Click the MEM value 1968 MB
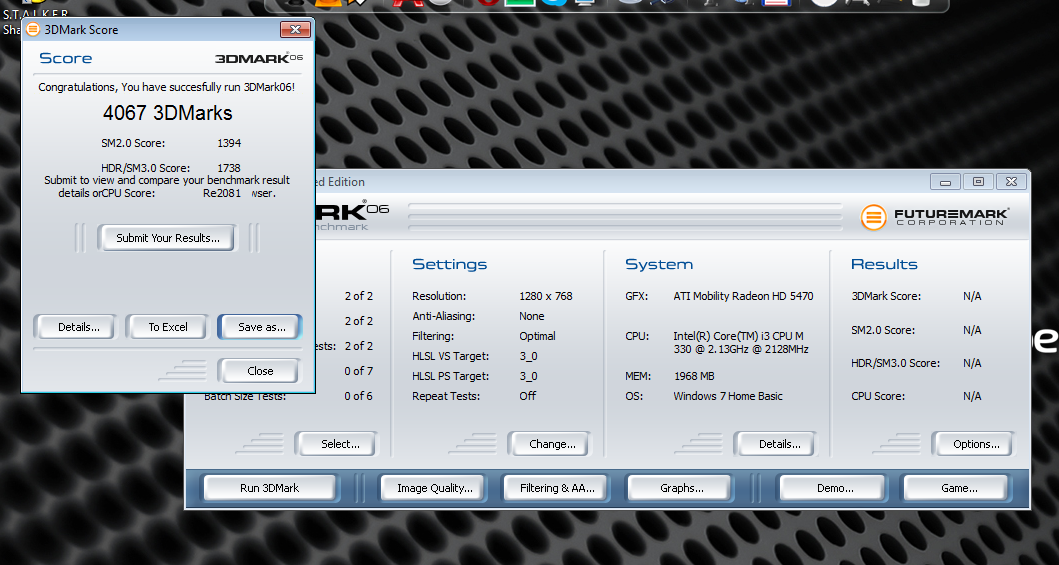 (x=694, y=376)
